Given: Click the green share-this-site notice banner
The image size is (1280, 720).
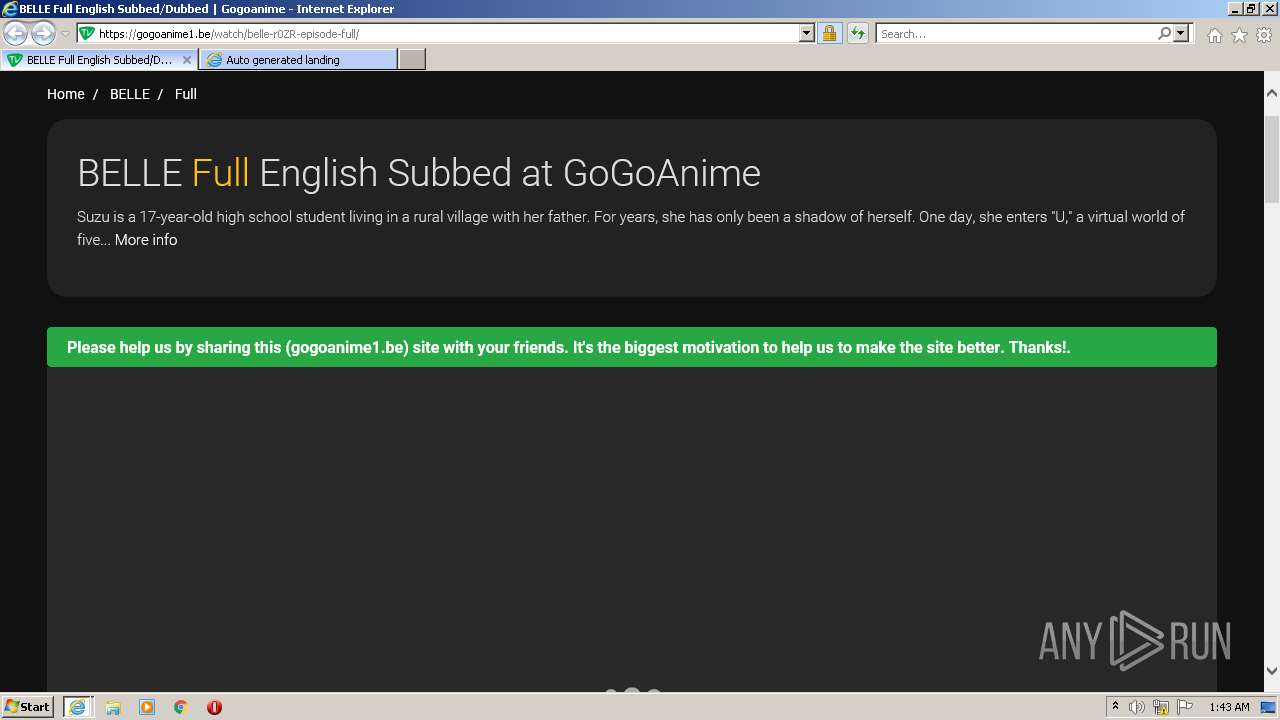Looking at the screenshot, I should (632, 347).
